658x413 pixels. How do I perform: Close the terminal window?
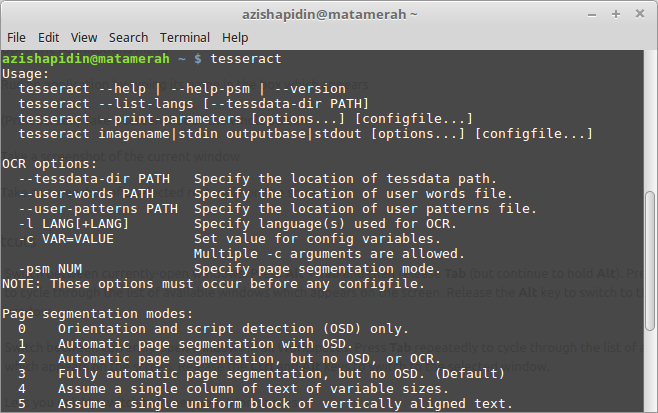click(637, 14)
